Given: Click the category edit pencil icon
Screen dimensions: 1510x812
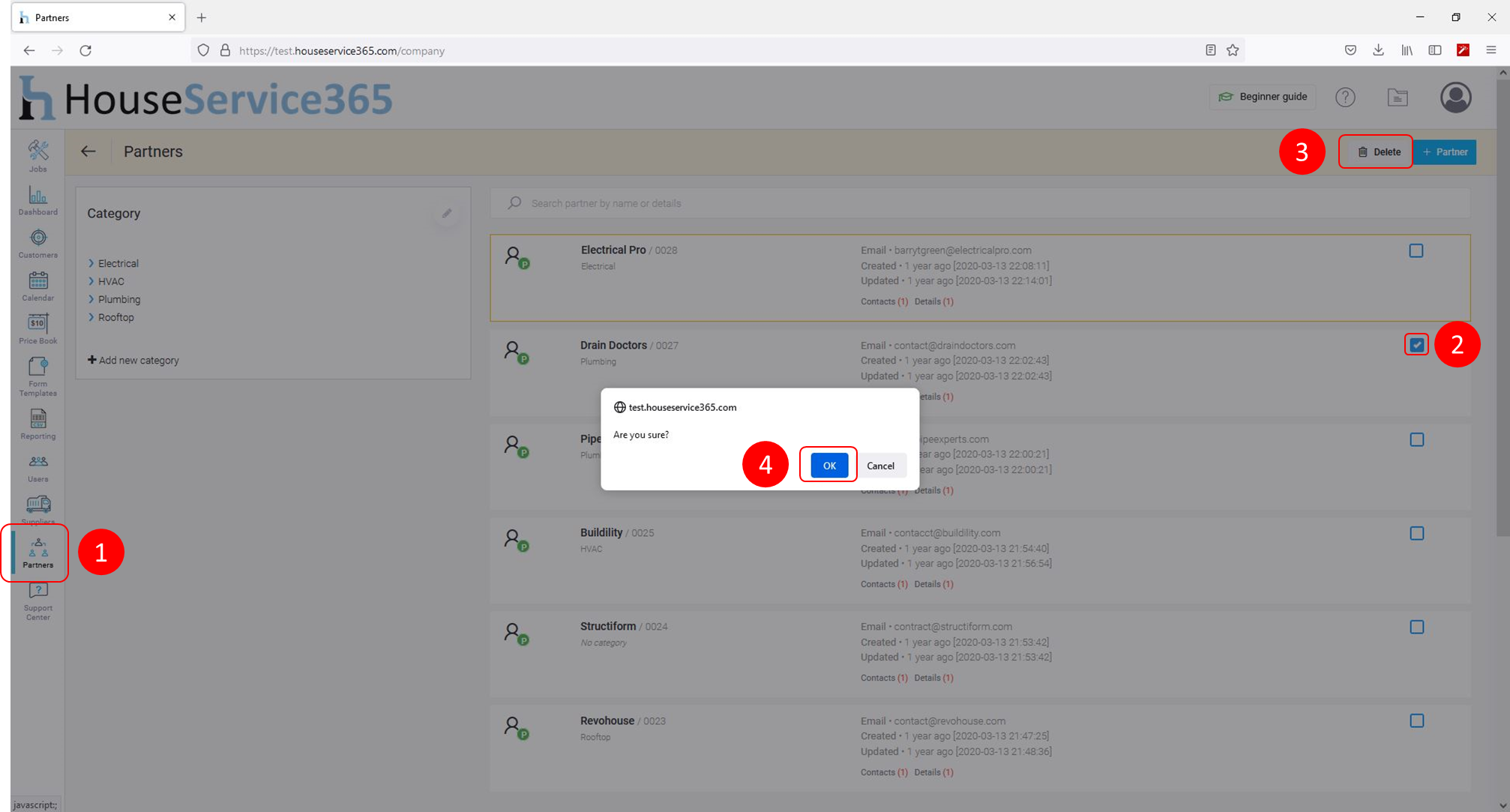Looking at the screenshot, I should [x=447, y=214].
